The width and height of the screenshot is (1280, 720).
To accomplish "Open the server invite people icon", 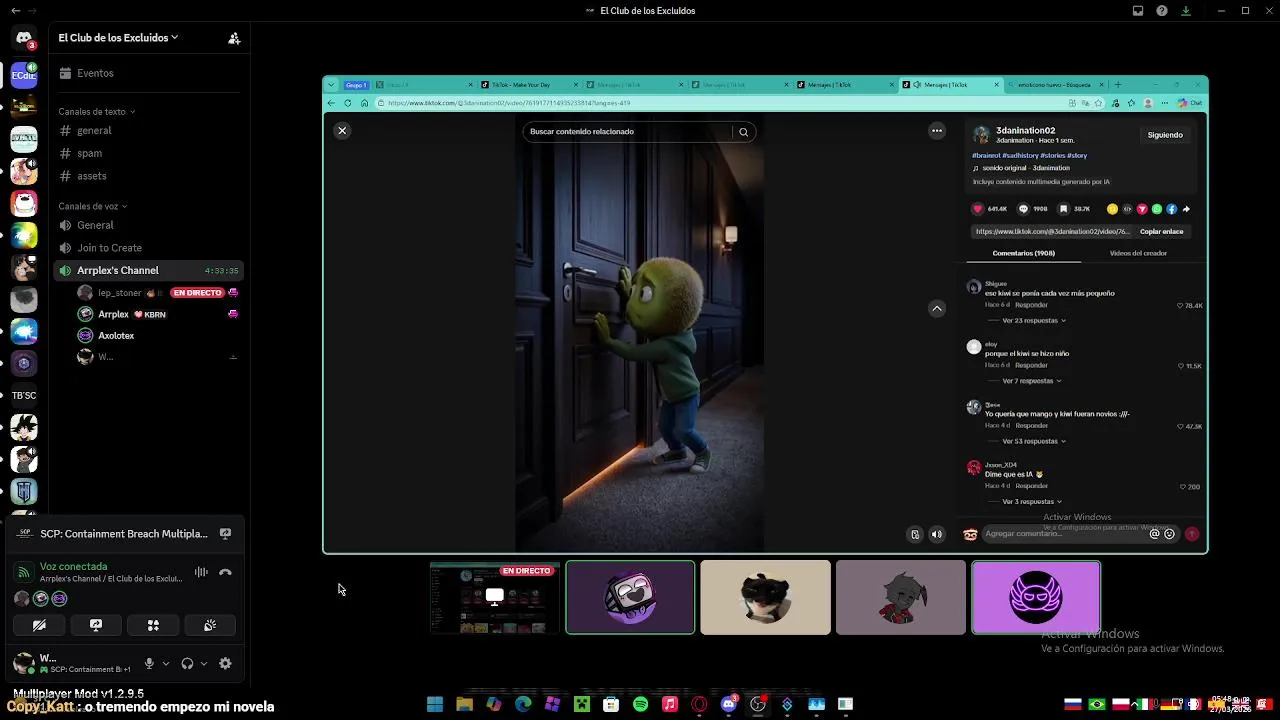I will point(234,38).
